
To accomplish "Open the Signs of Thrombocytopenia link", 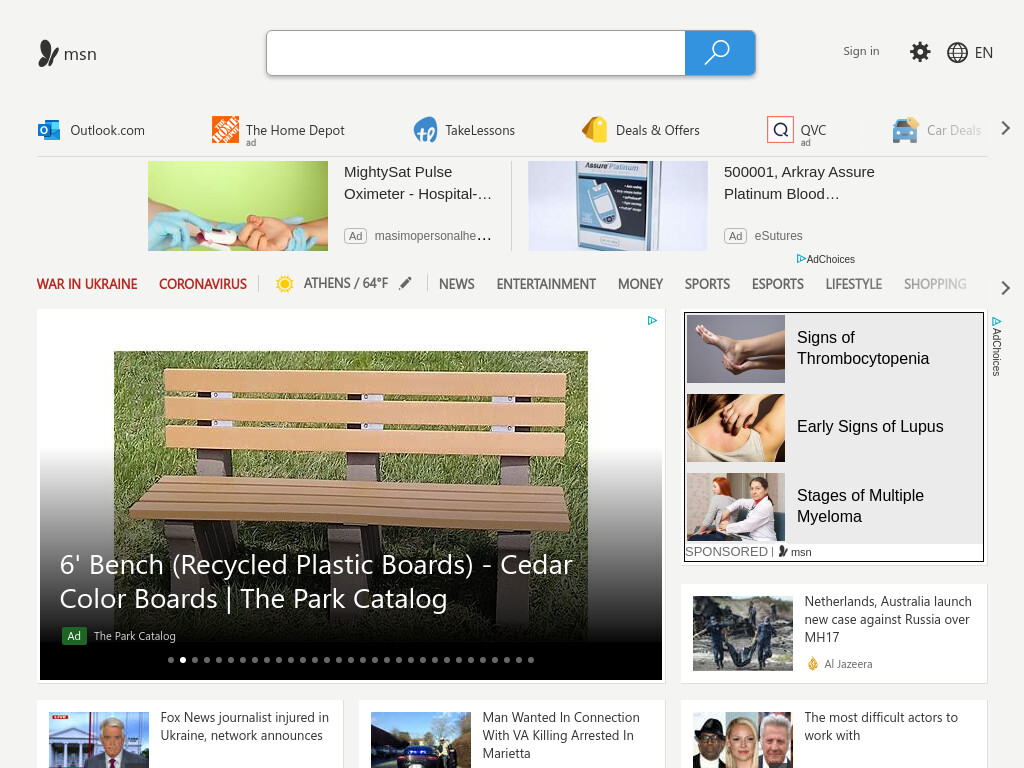I will (x=863, y=348).
